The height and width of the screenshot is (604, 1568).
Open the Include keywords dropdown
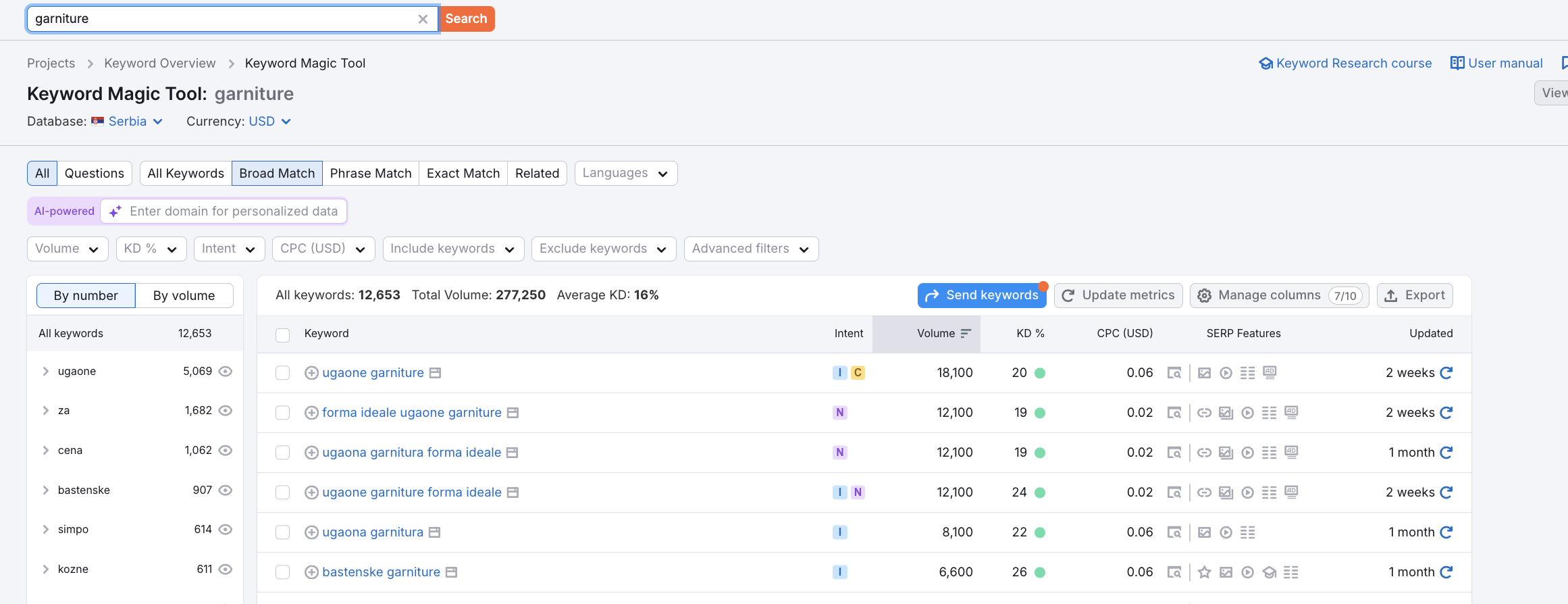click(x=453, y=249)
